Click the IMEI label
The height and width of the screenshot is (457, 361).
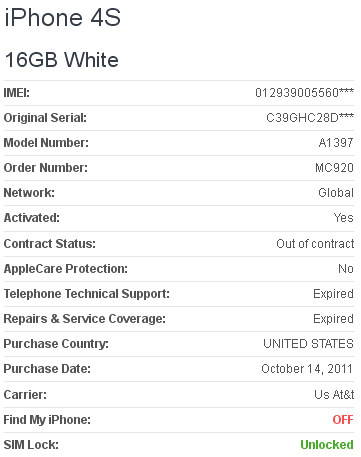(17, 93)
